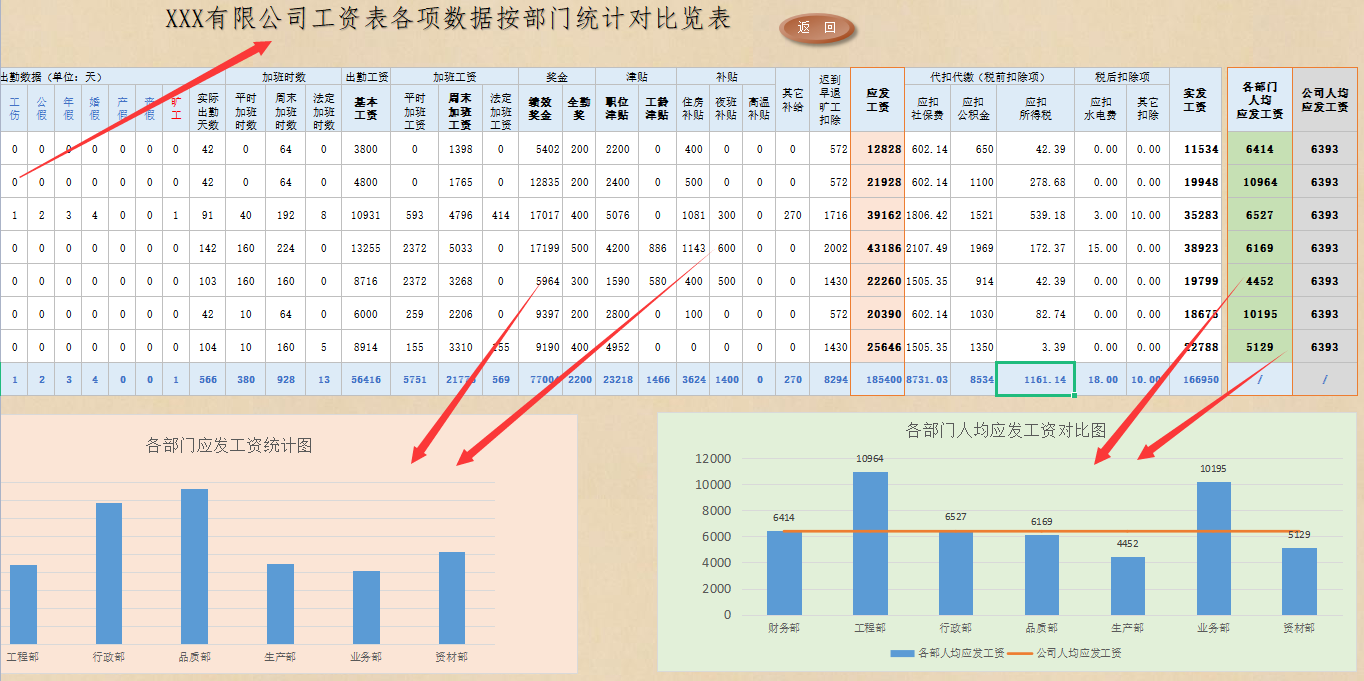Click the 各部门人均应发工资 column header
1364x681 pixels.
click(1258, 100)
